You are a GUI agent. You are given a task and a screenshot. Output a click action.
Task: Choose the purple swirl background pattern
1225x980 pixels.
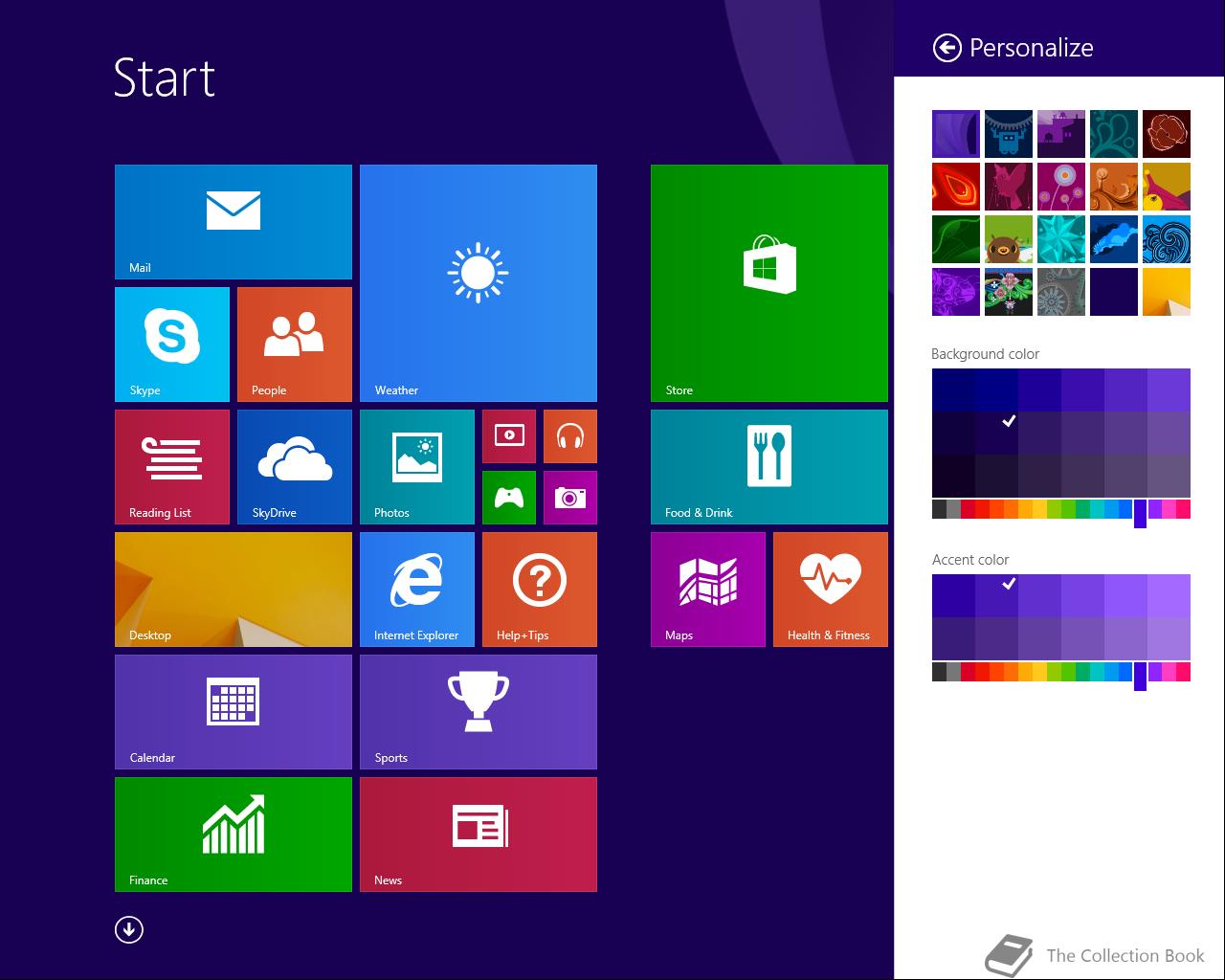click(x=956, y=134)
